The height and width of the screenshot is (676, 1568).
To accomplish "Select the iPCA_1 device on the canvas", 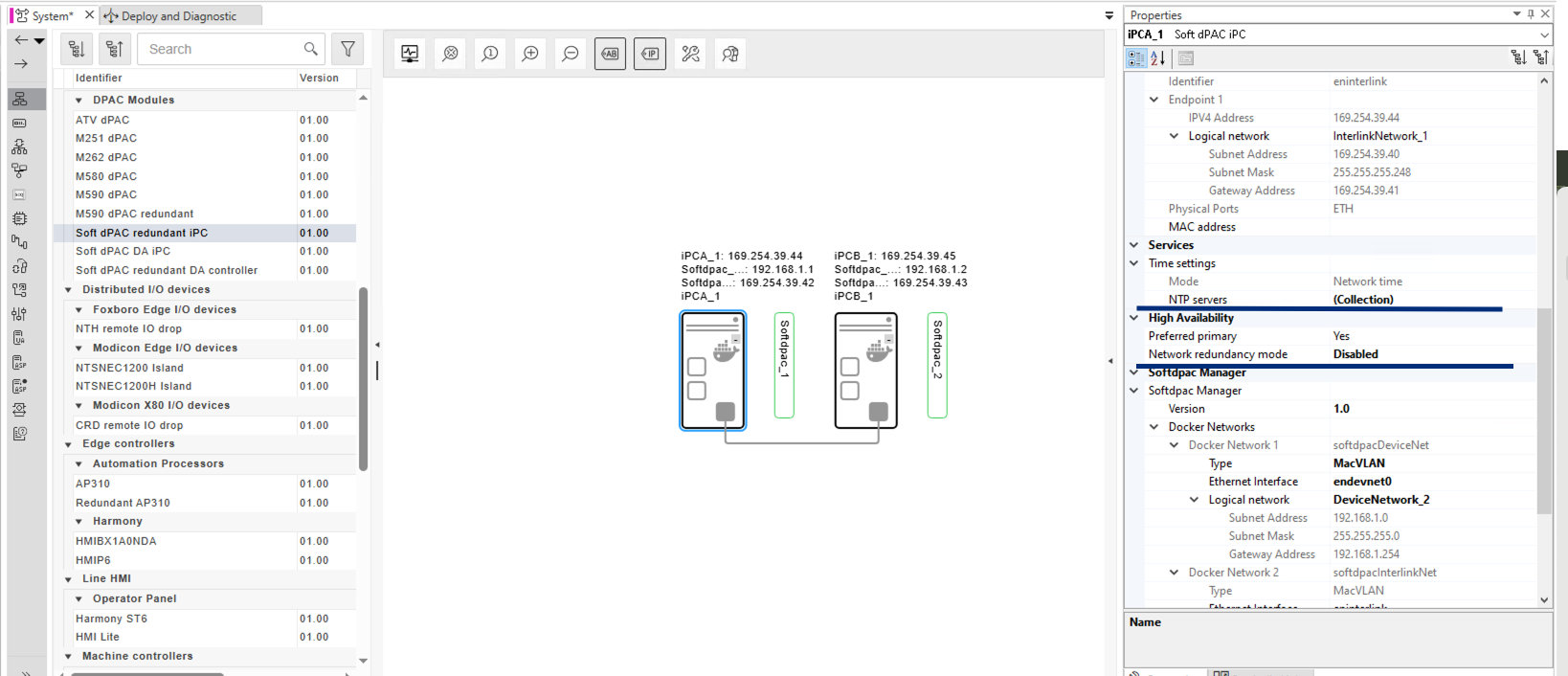I will (713, 371).
